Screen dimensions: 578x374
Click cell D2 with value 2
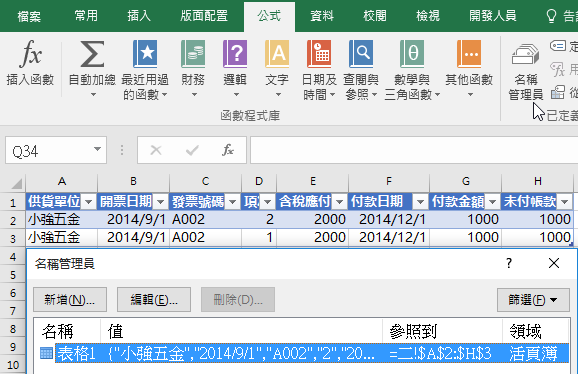(x=259, y=220)
